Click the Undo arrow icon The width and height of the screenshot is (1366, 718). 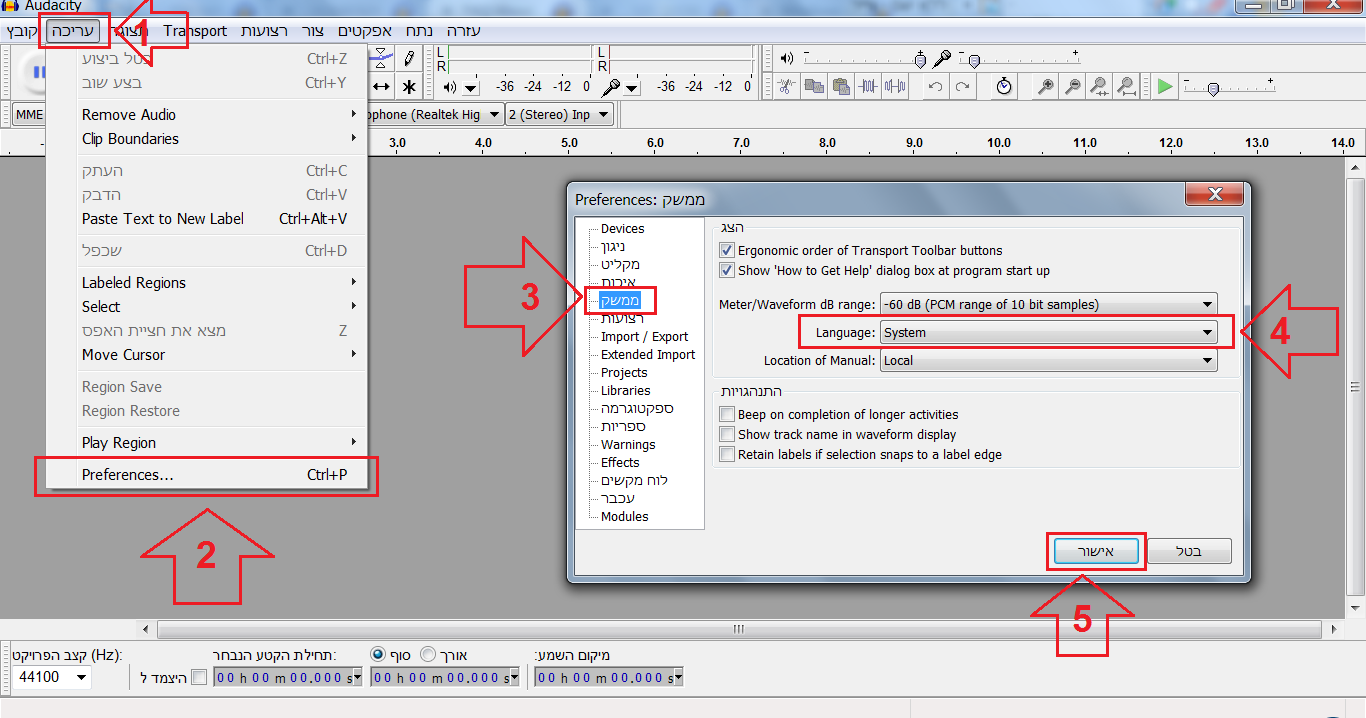(935, 87)
